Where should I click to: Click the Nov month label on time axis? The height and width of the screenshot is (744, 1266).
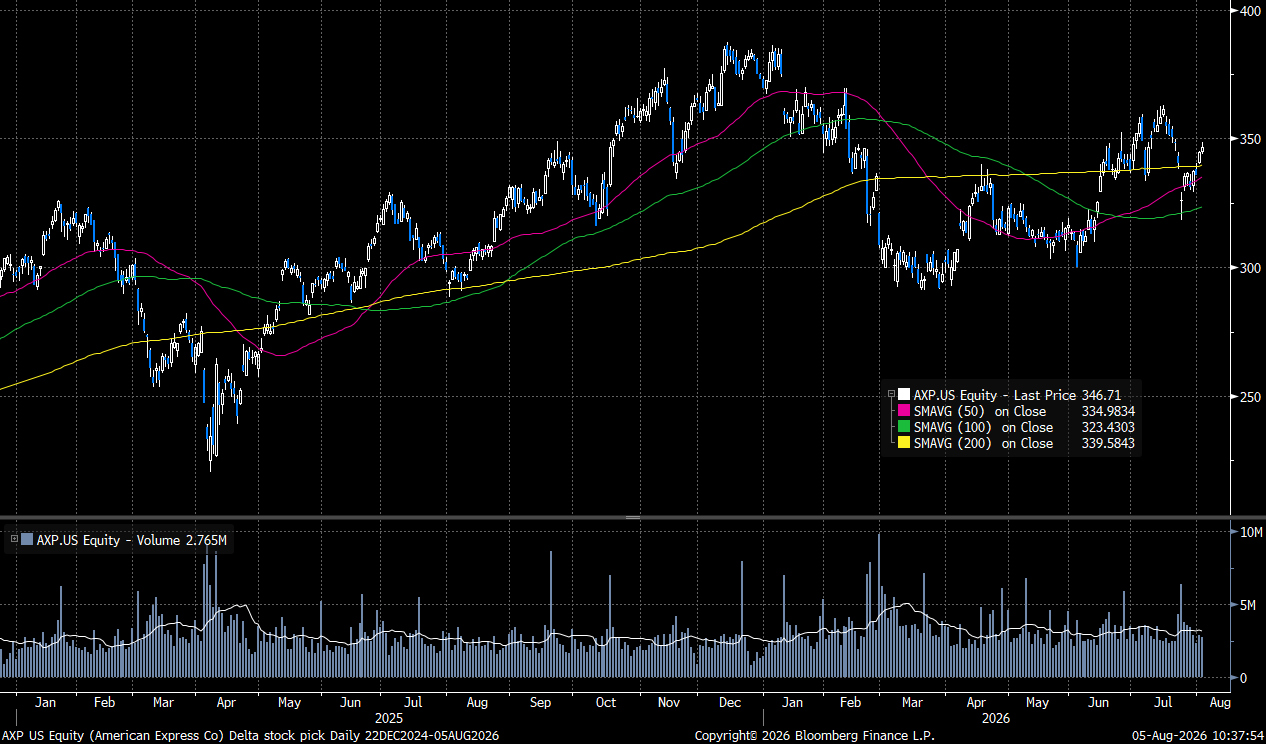[668, 703]
